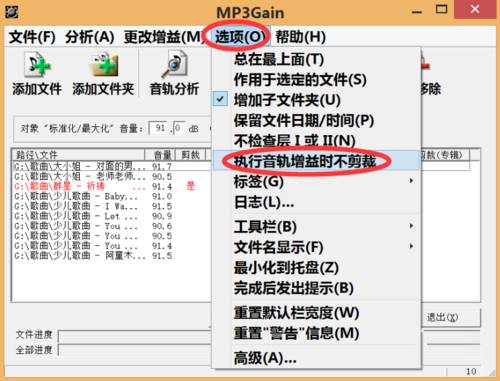Select the 少儿歌曲 - Baby row
Screen dimensions: 500x381
[112, 196]
